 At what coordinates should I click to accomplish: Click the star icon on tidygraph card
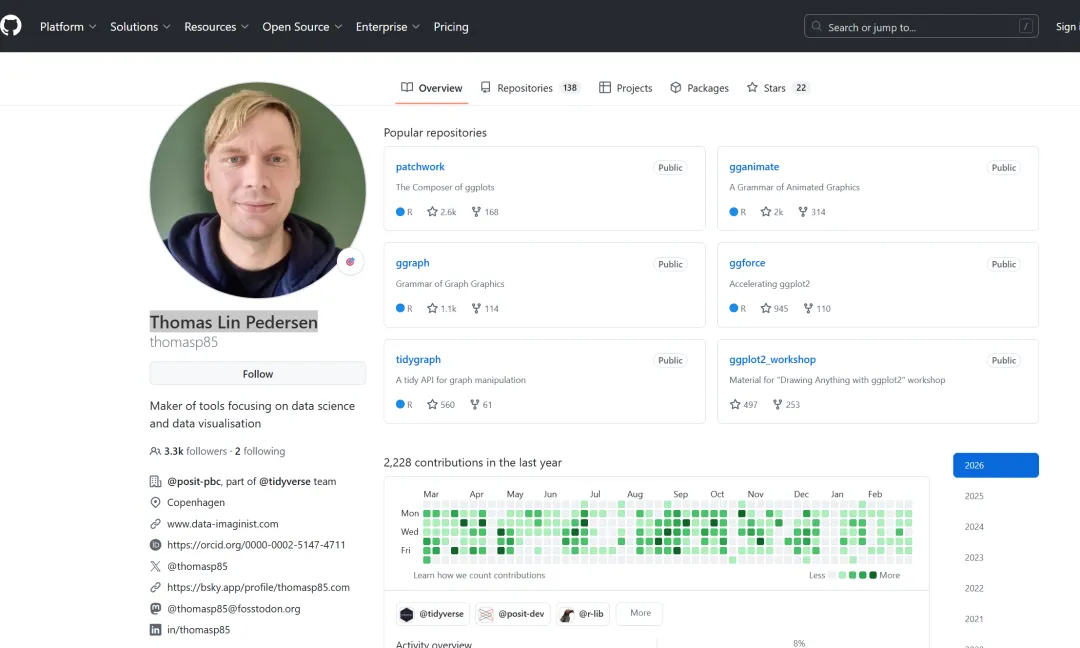coord(432,404)
